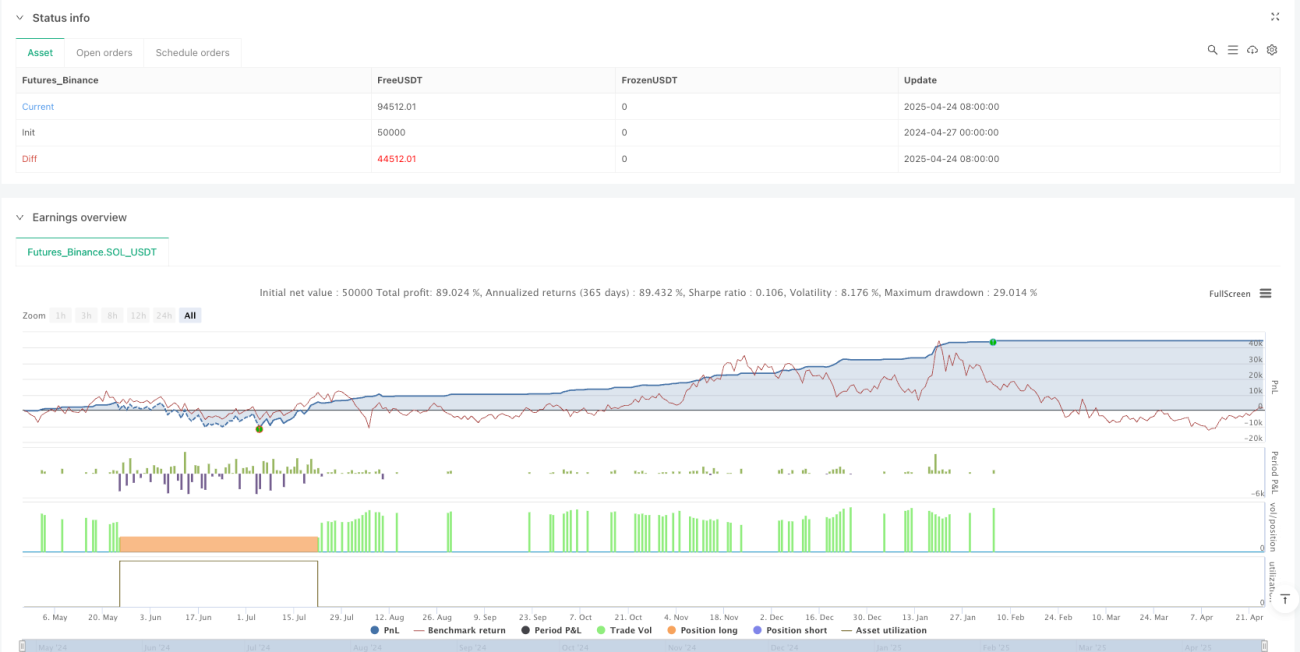
Task: Open the table settings gear icon
Action: click(1272, 50)
